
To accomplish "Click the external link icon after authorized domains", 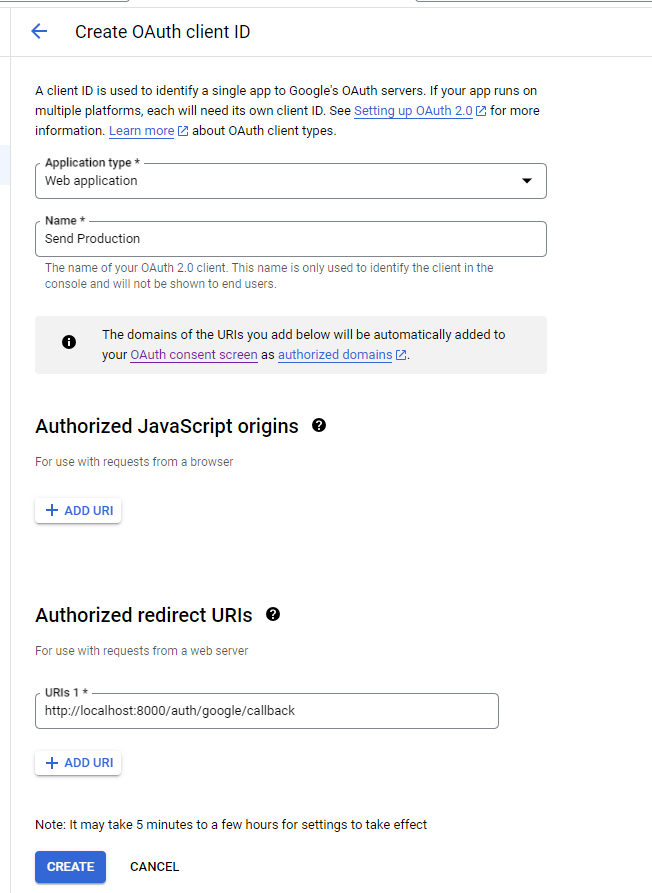I will (401, 355).
